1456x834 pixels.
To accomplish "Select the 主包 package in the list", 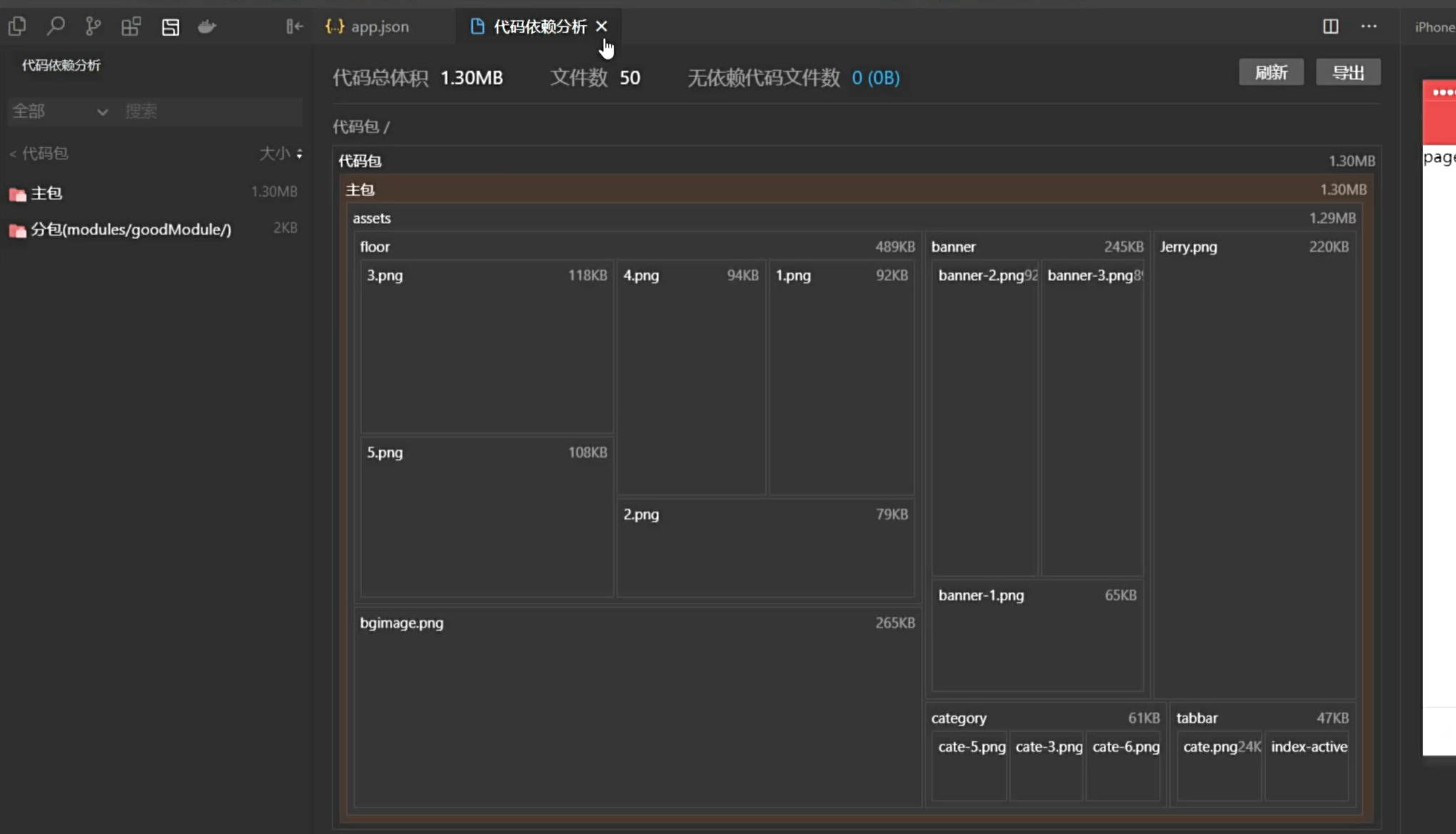I will (47, 193).
